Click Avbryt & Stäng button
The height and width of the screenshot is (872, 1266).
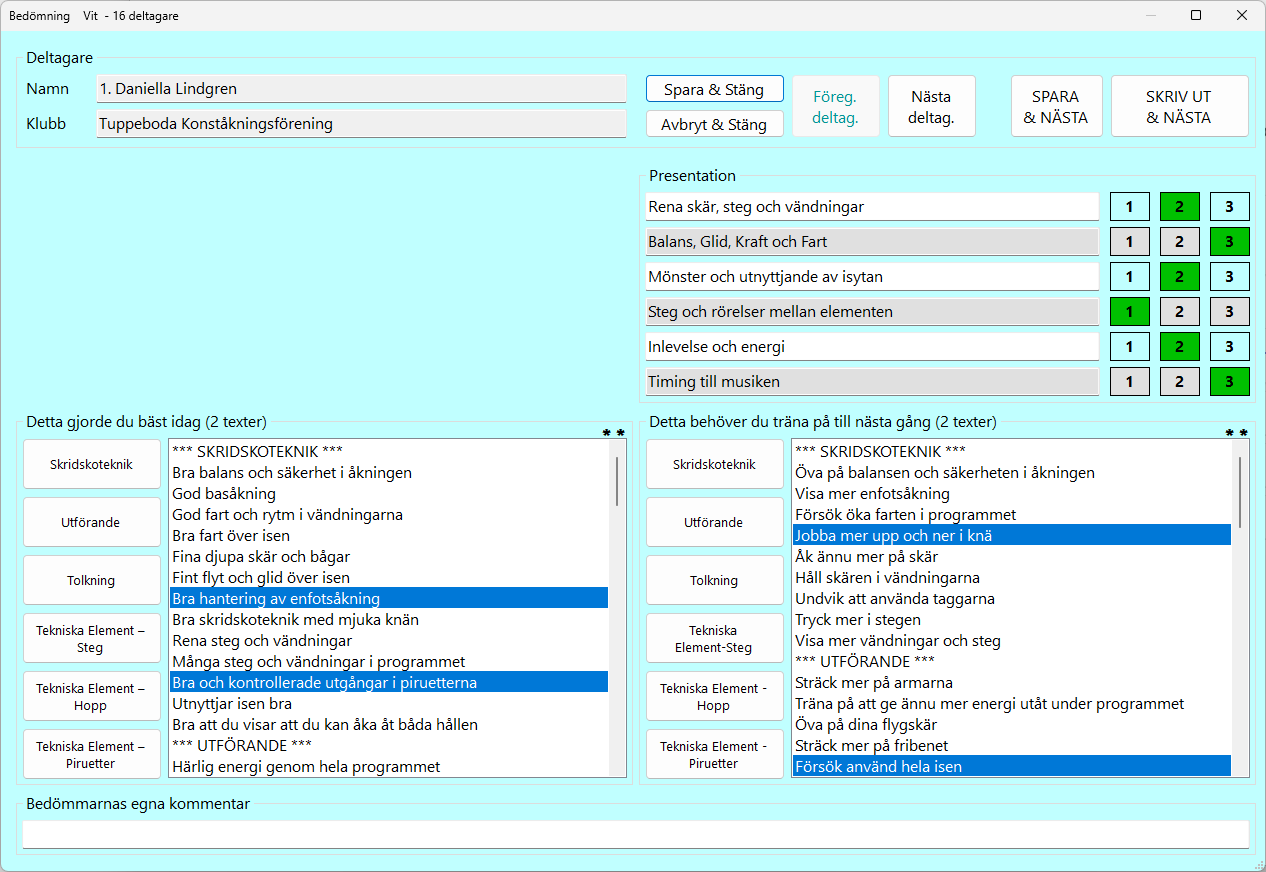click(714, 124)
